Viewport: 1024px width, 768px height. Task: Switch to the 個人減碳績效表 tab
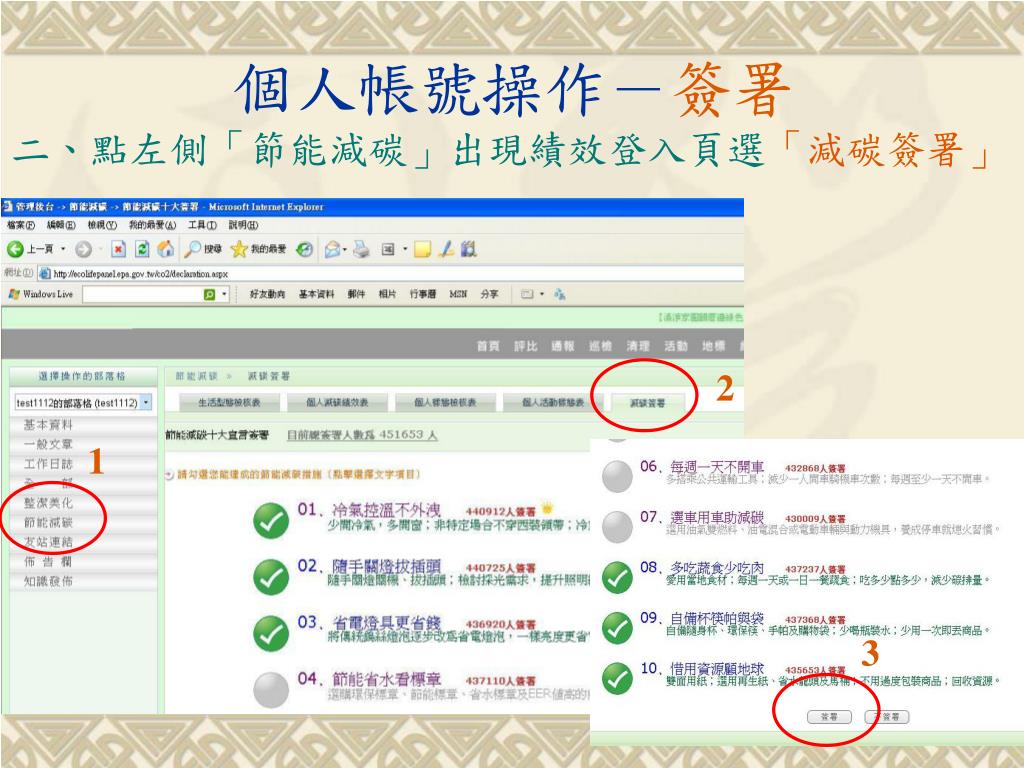tap(337, 402)
